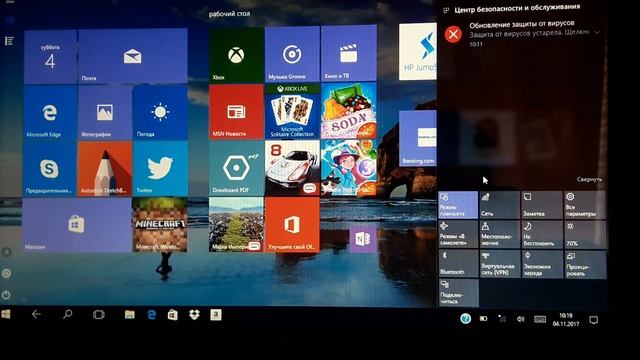640x360 pixels.
Task: Open the touch keyboard tray icon
Action: (x=540, y=319)
